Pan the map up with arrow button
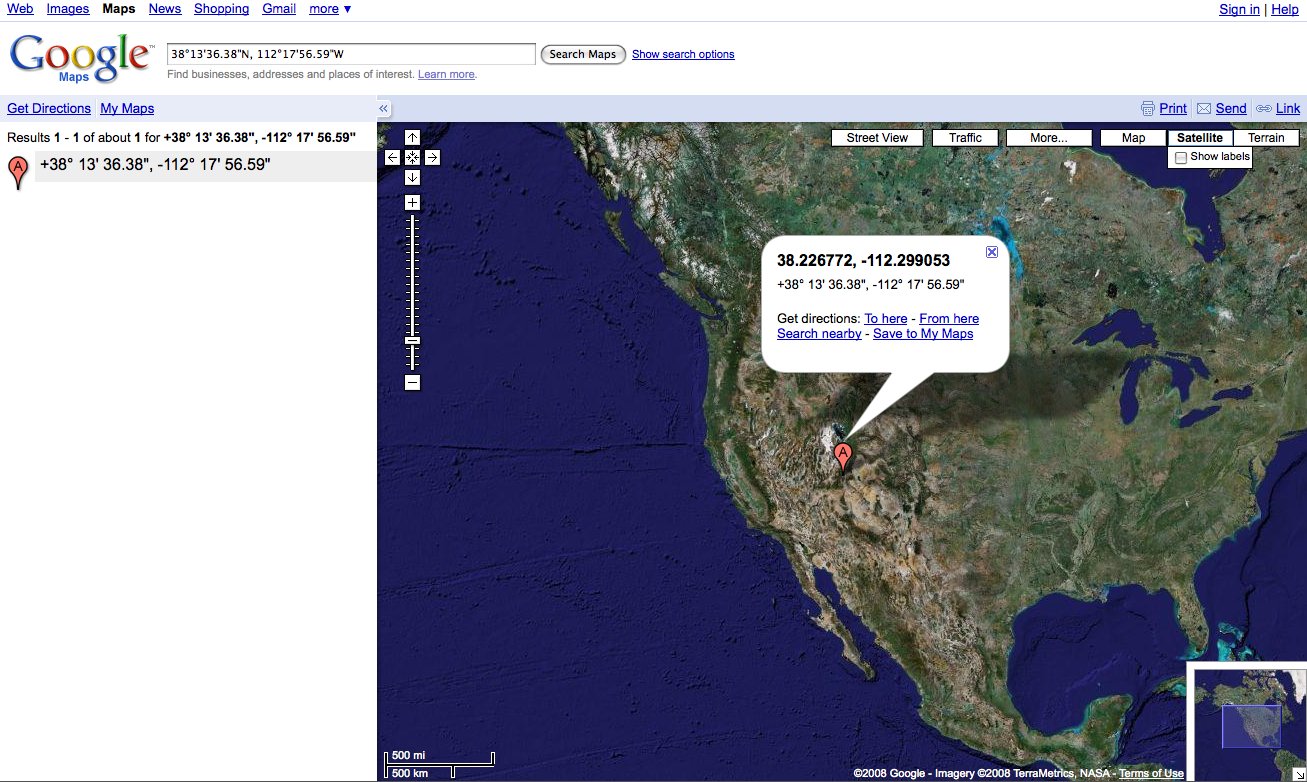 tap(412, 137)
